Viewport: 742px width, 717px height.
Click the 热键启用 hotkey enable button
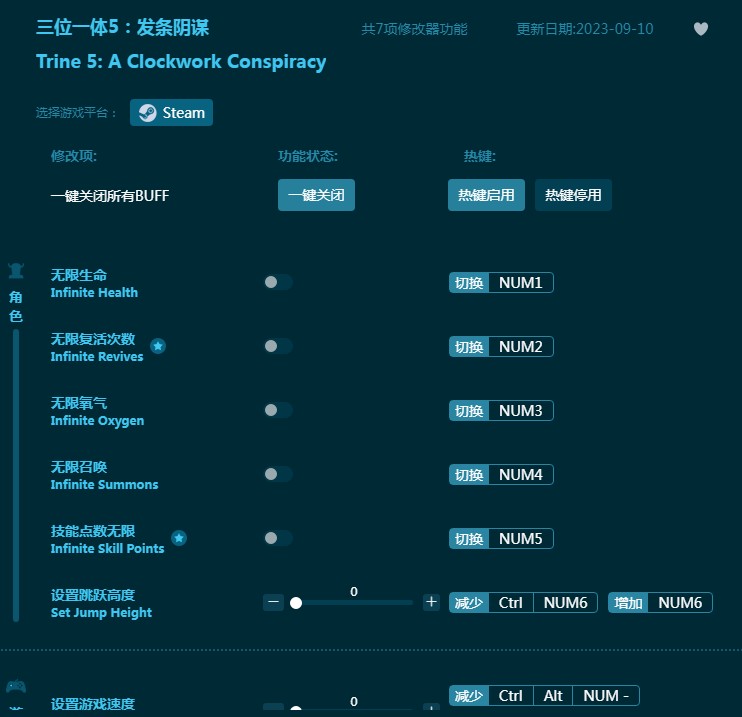click(x=486, y=195)
